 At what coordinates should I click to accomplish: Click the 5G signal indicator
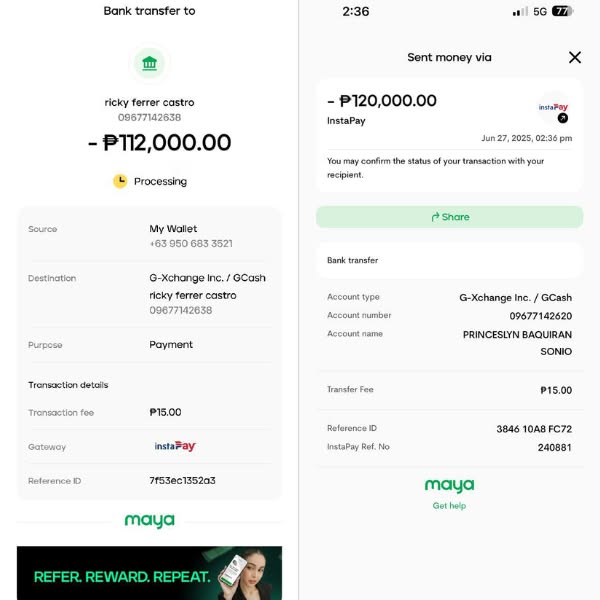[x=540, y=11]
